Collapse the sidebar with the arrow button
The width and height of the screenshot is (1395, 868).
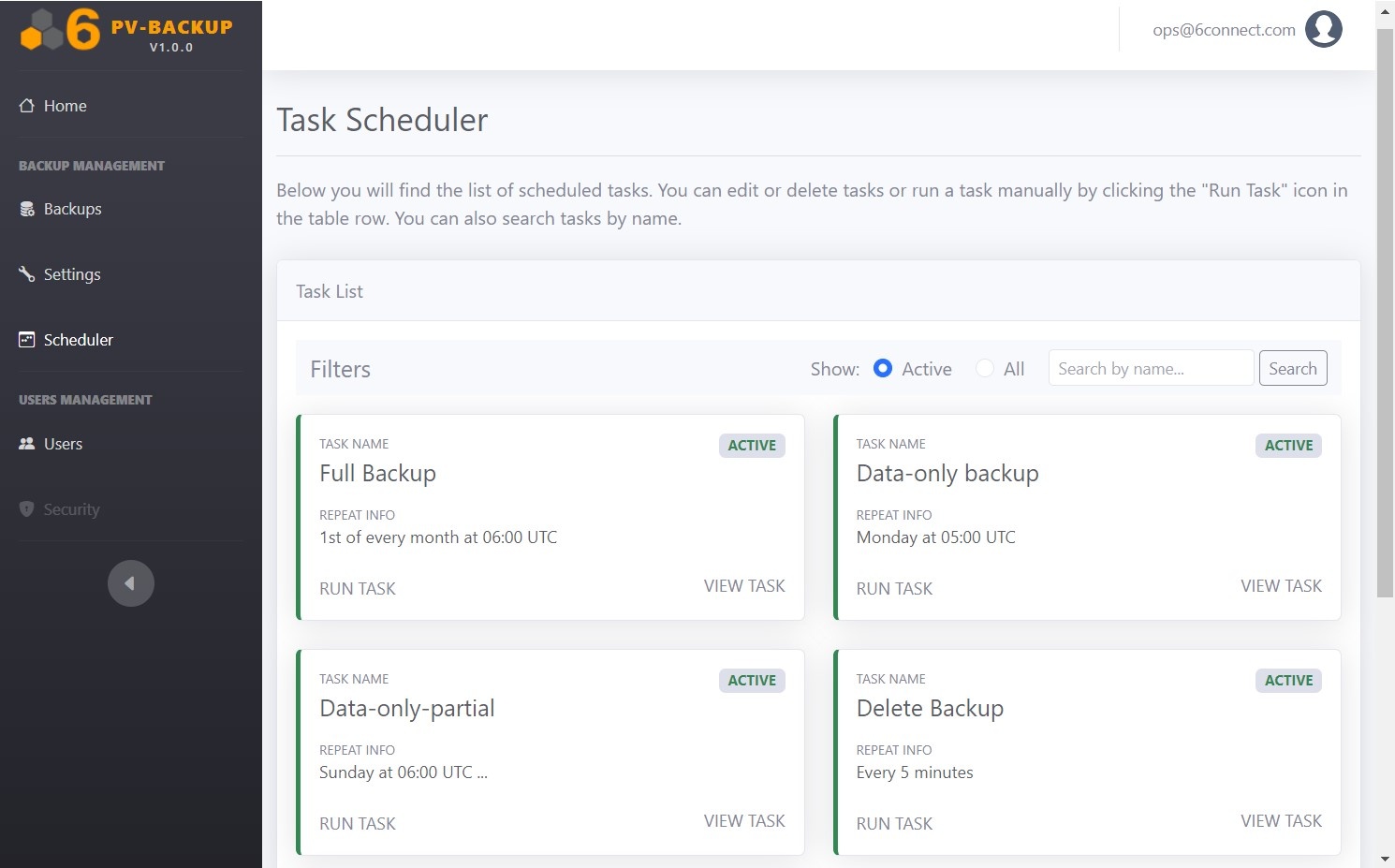click(130, 583)
